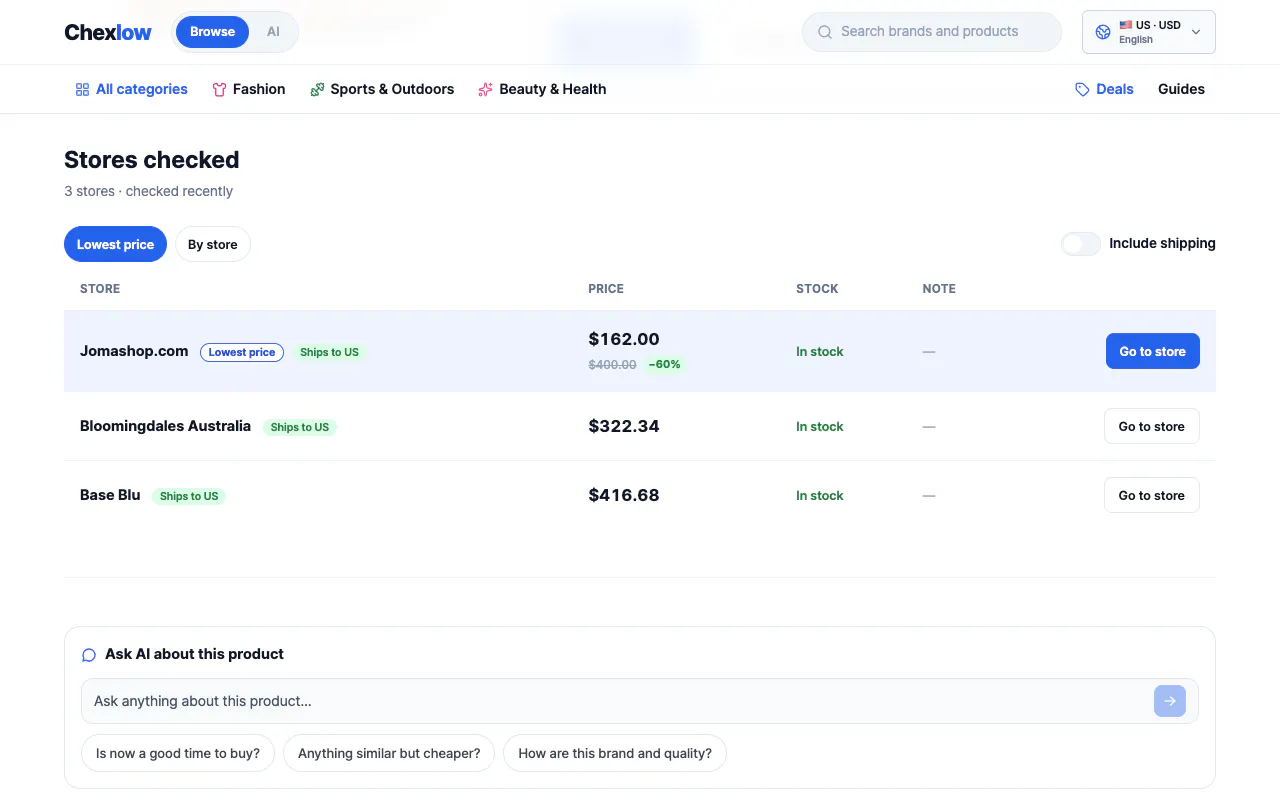
Task: Click the Deals tag icon
Action: click(x=1082, y=90)
